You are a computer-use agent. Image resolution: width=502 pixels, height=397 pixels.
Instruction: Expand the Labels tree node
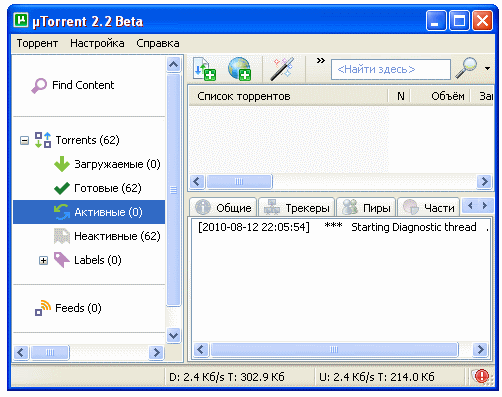pos(43,260)
